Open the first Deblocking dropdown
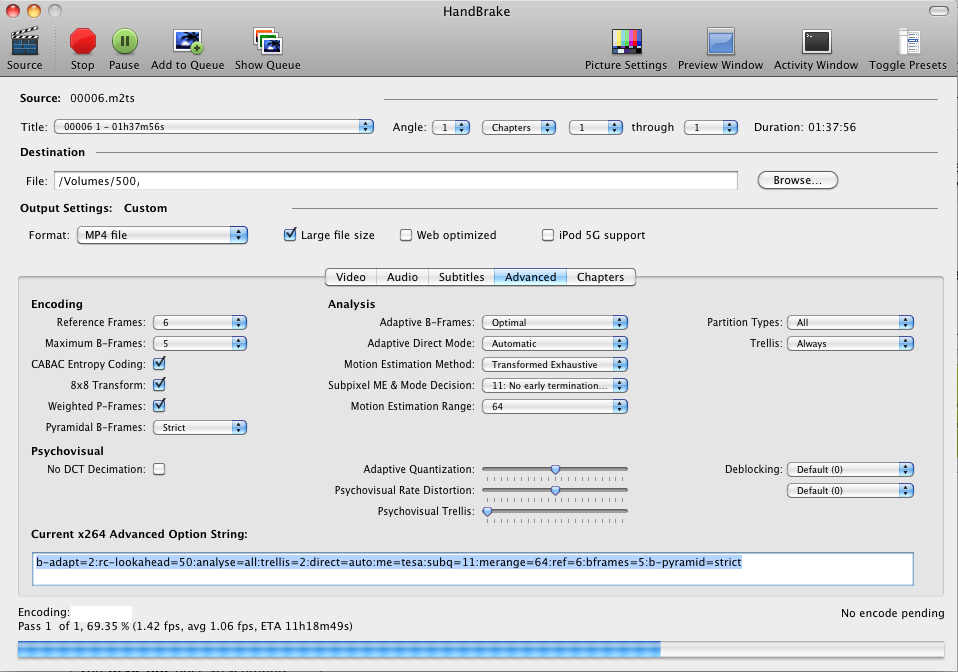This screenshot has height=672, width=958. tap(850, 469)
